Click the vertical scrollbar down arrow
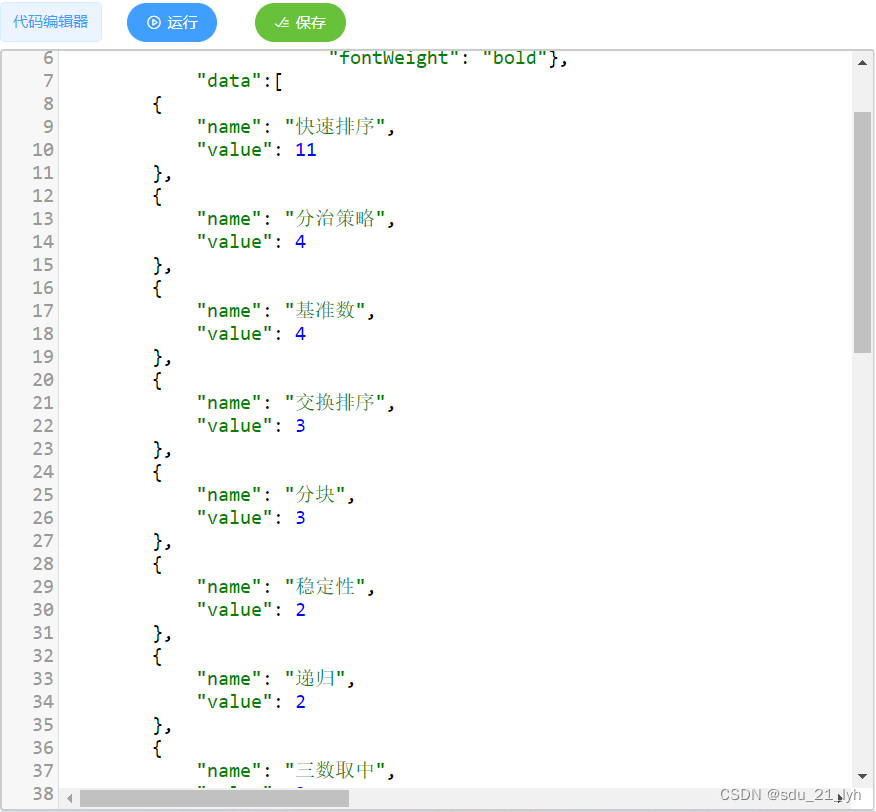The width and height of the screenshot is (876, 812). click(862, 776)
